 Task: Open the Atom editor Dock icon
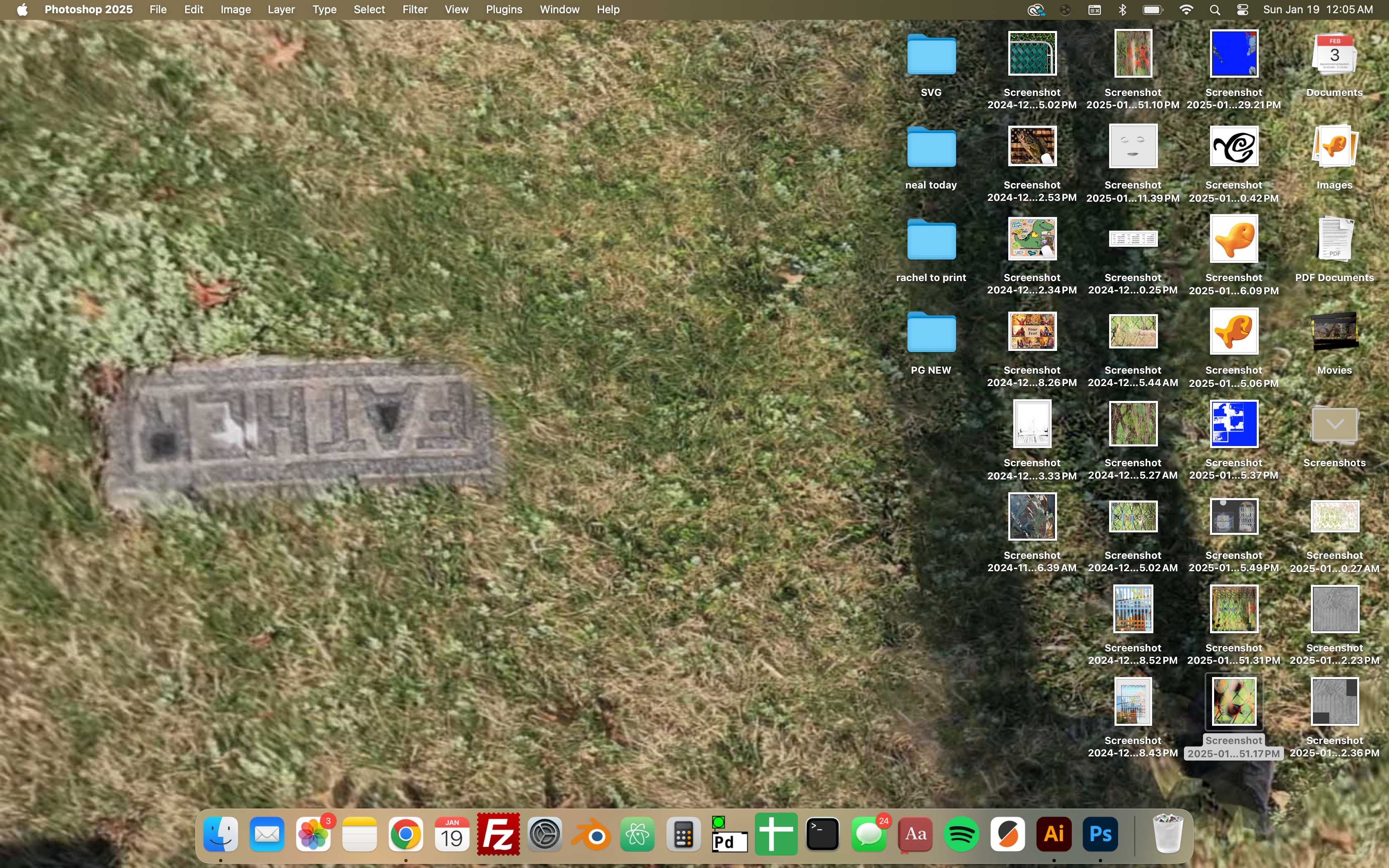pos(637,834)
